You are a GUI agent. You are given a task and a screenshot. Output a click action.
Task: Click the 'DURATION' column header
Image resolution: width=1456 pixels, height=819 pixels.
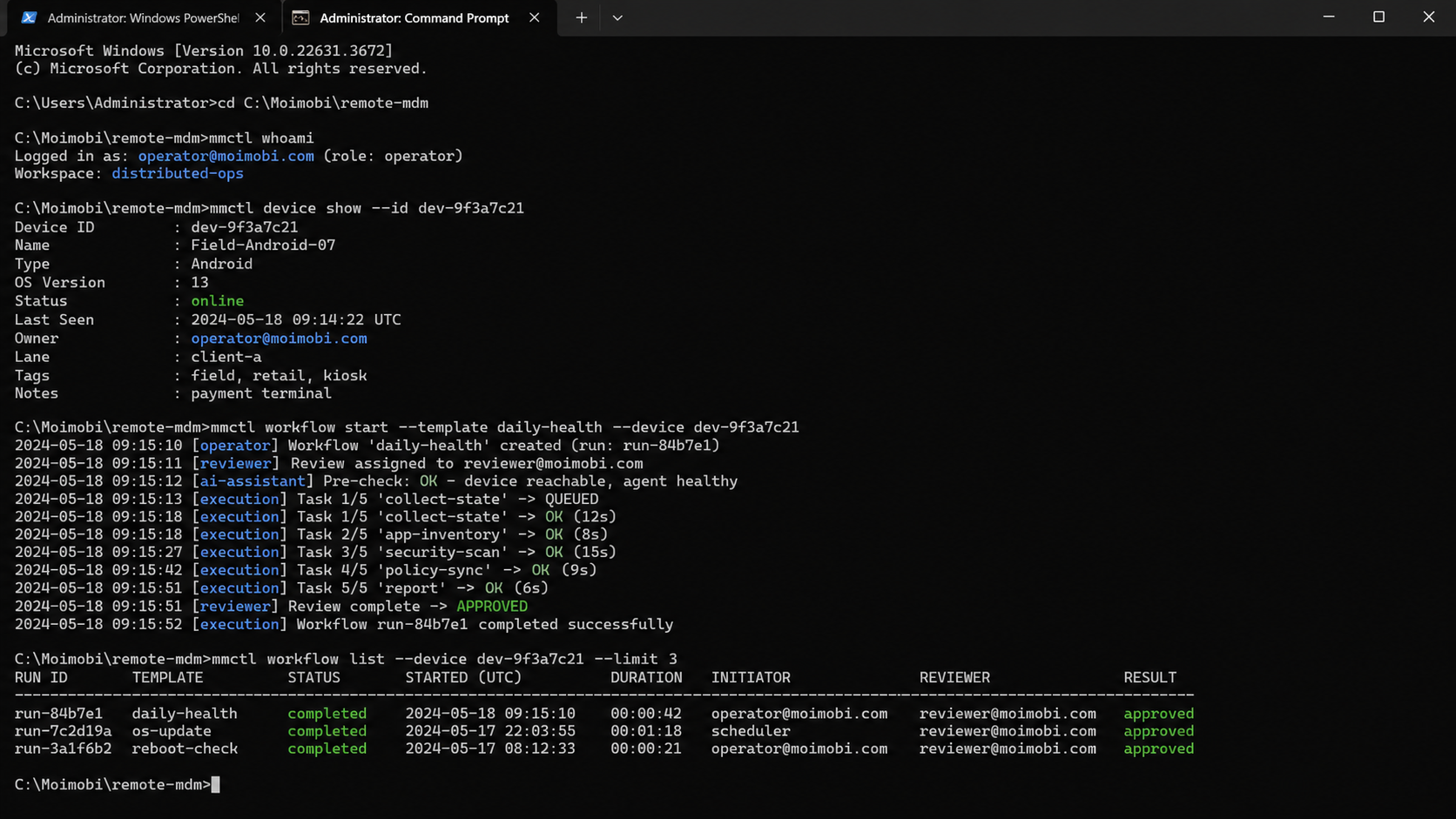646,678
